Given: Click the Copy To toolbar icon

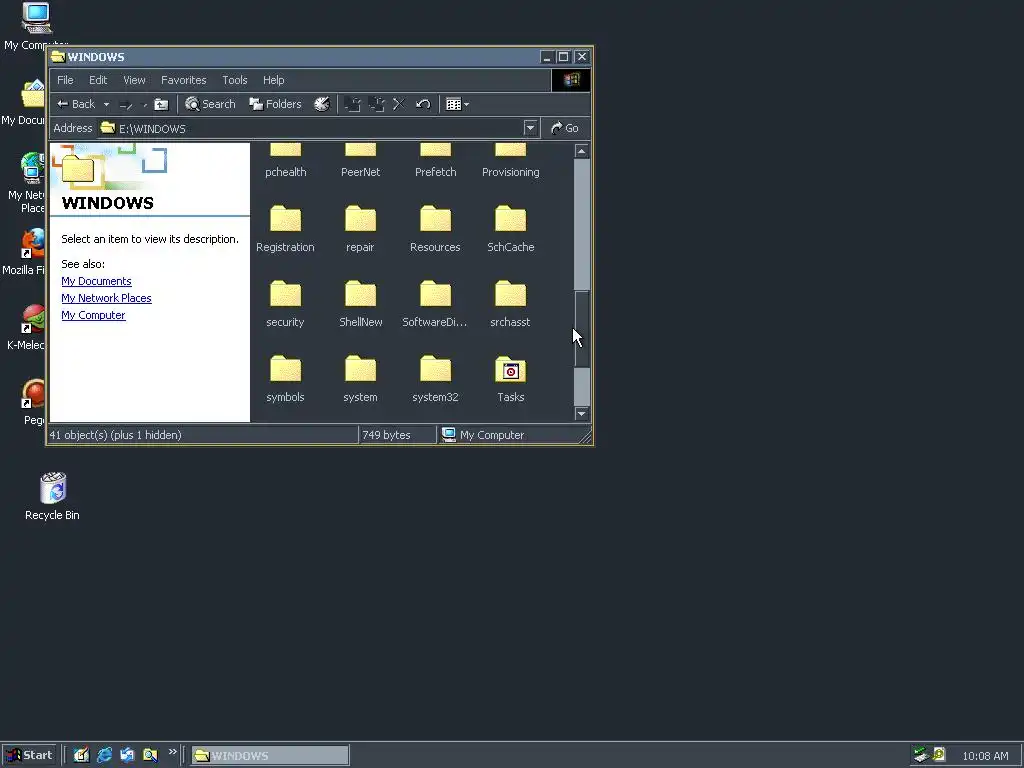Looking at the screenshot, I should [377, 104].
